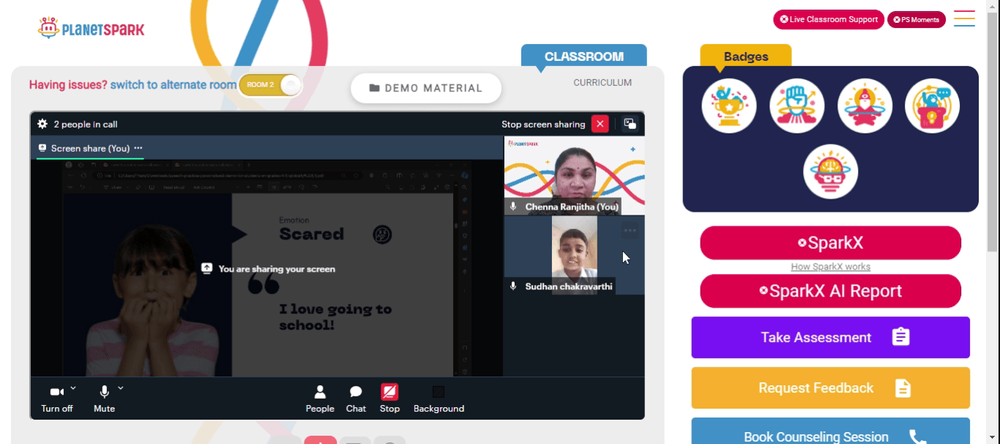The width and height of the screenshot is (1000, 444).
Task: Open Screen share (You) more options dots
Action: (138, 148)
